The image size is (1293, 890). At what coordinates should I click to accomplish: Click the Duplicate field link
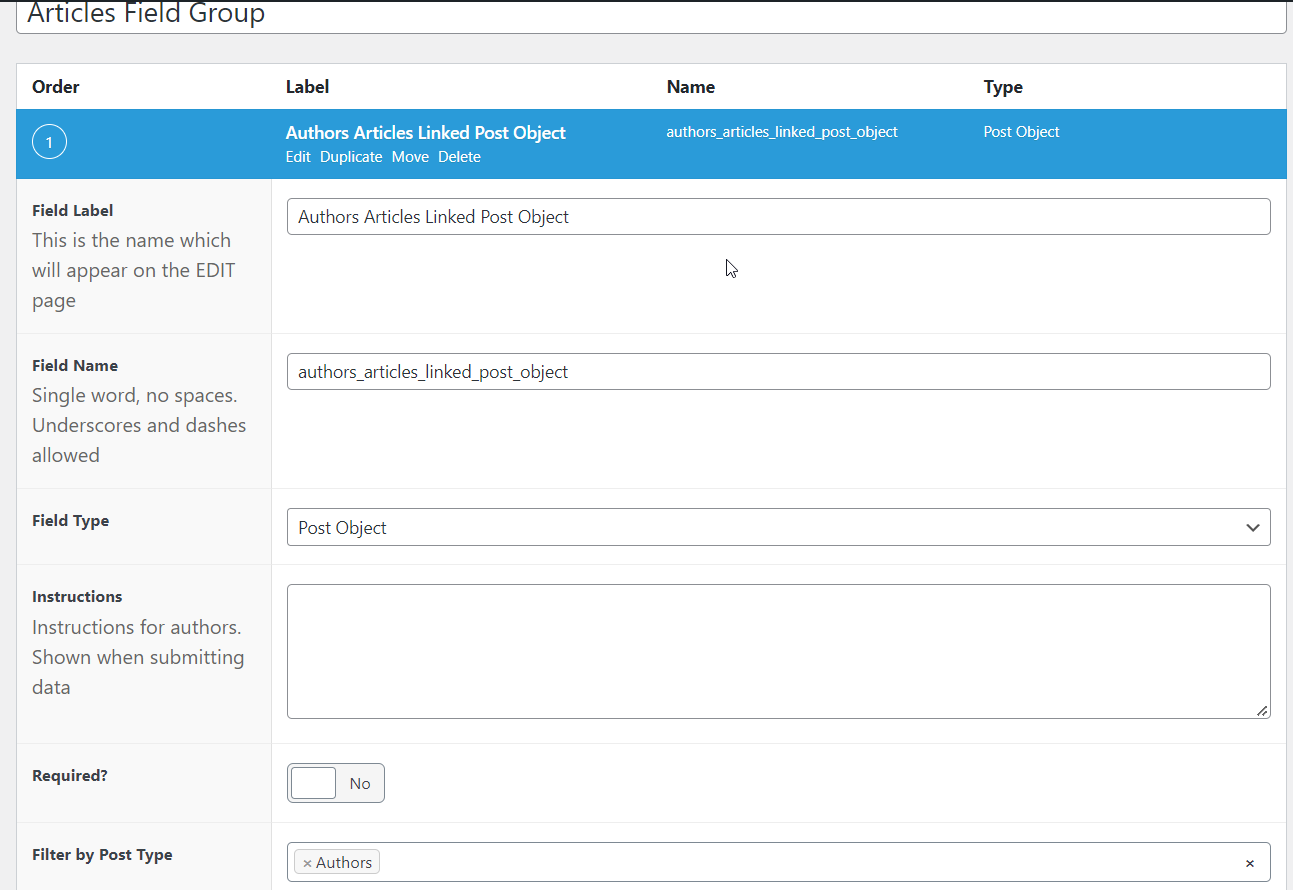click(x=351, y=157)
